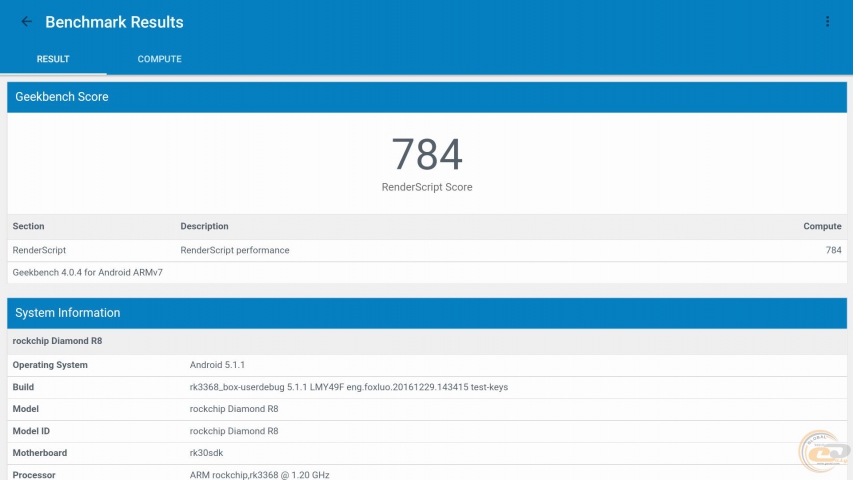This screenshot has height=480, width=853.
Task: Click the Geekbench 4.0.4 version row
Action: point(76,272)
